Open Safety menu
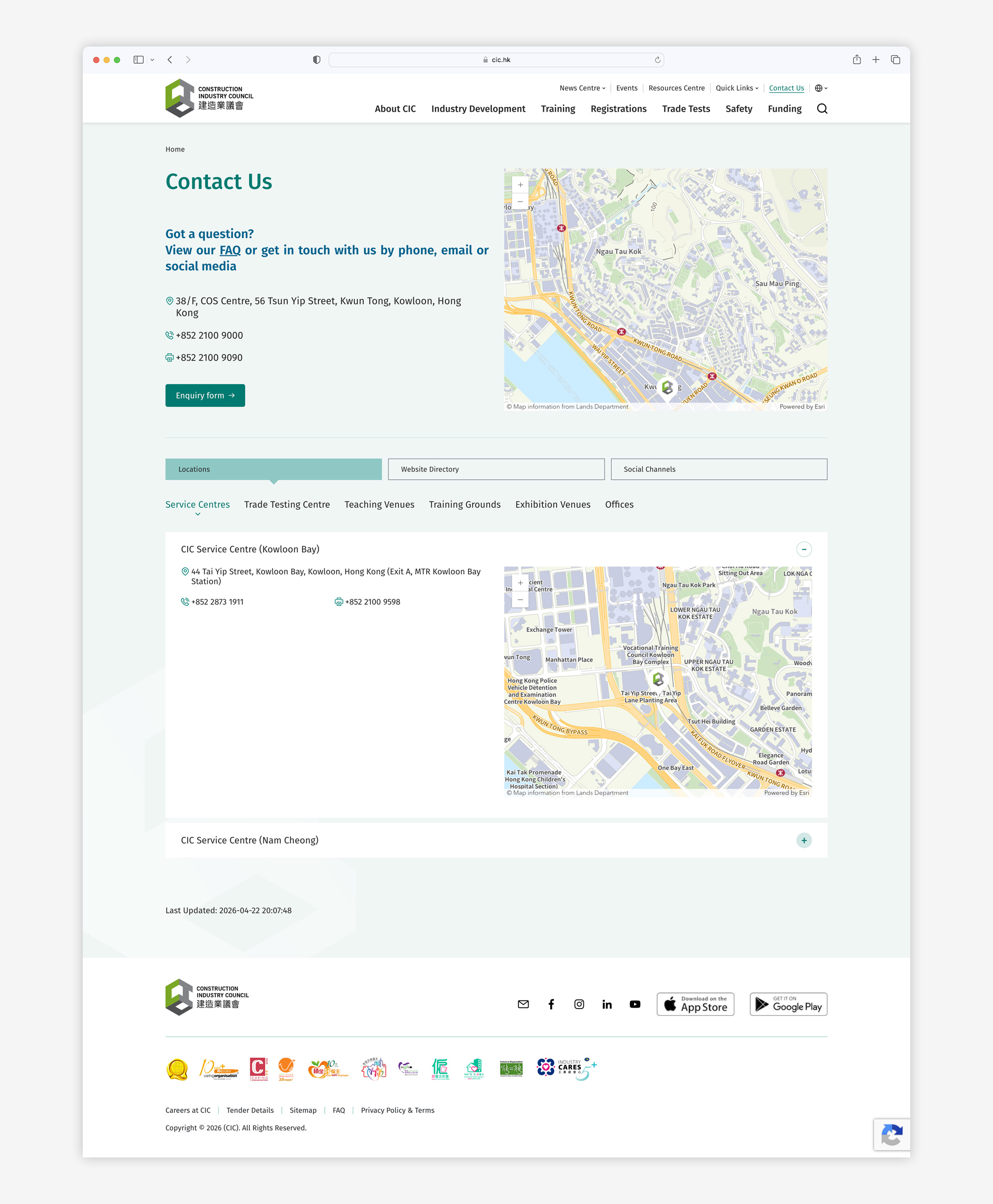Image resolution: width=993 pixels, height=1204 pixels. pyautogui.click(x=739, y=109)
